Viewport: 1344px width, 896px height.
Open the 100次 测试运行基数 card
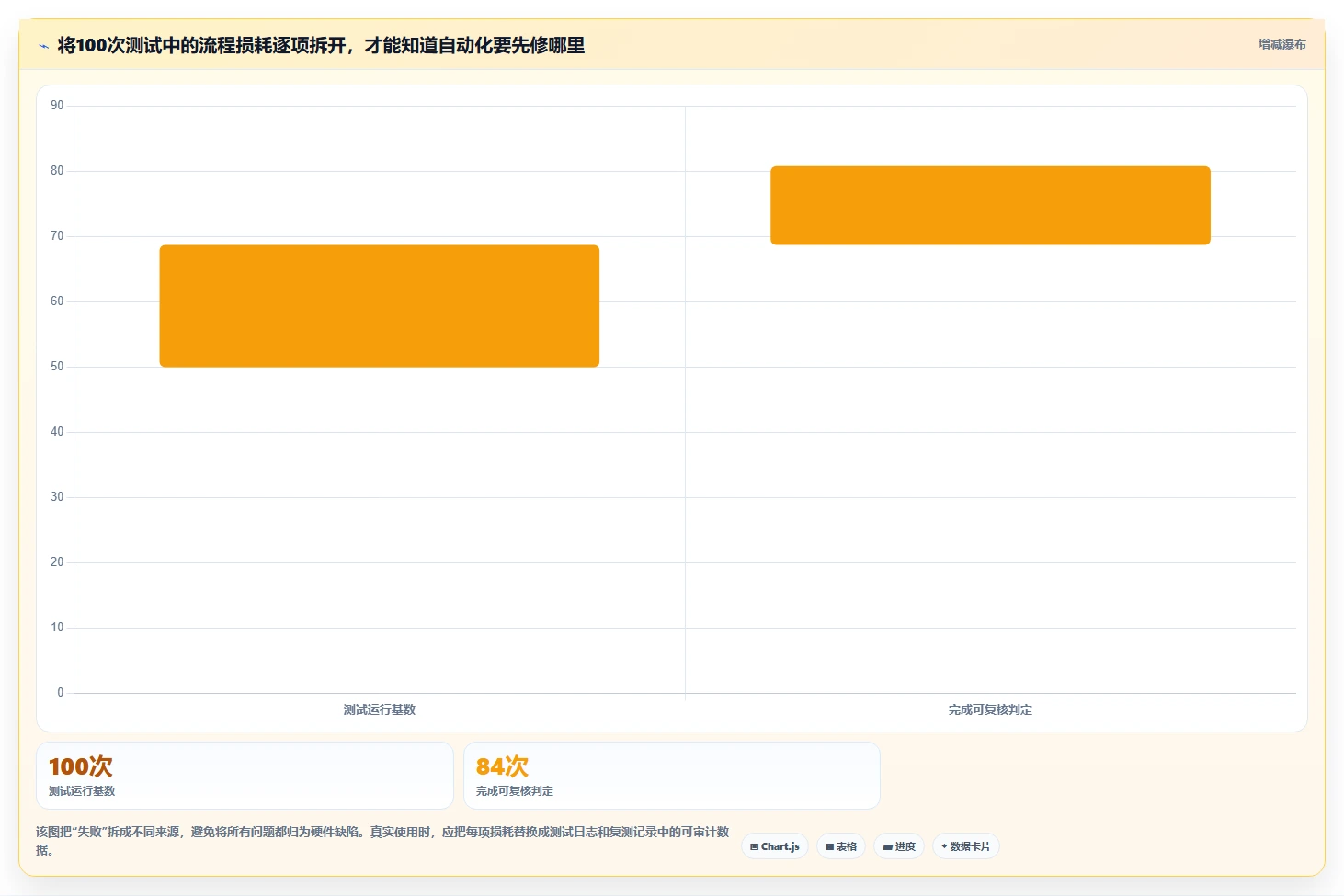tap(245, 776)
